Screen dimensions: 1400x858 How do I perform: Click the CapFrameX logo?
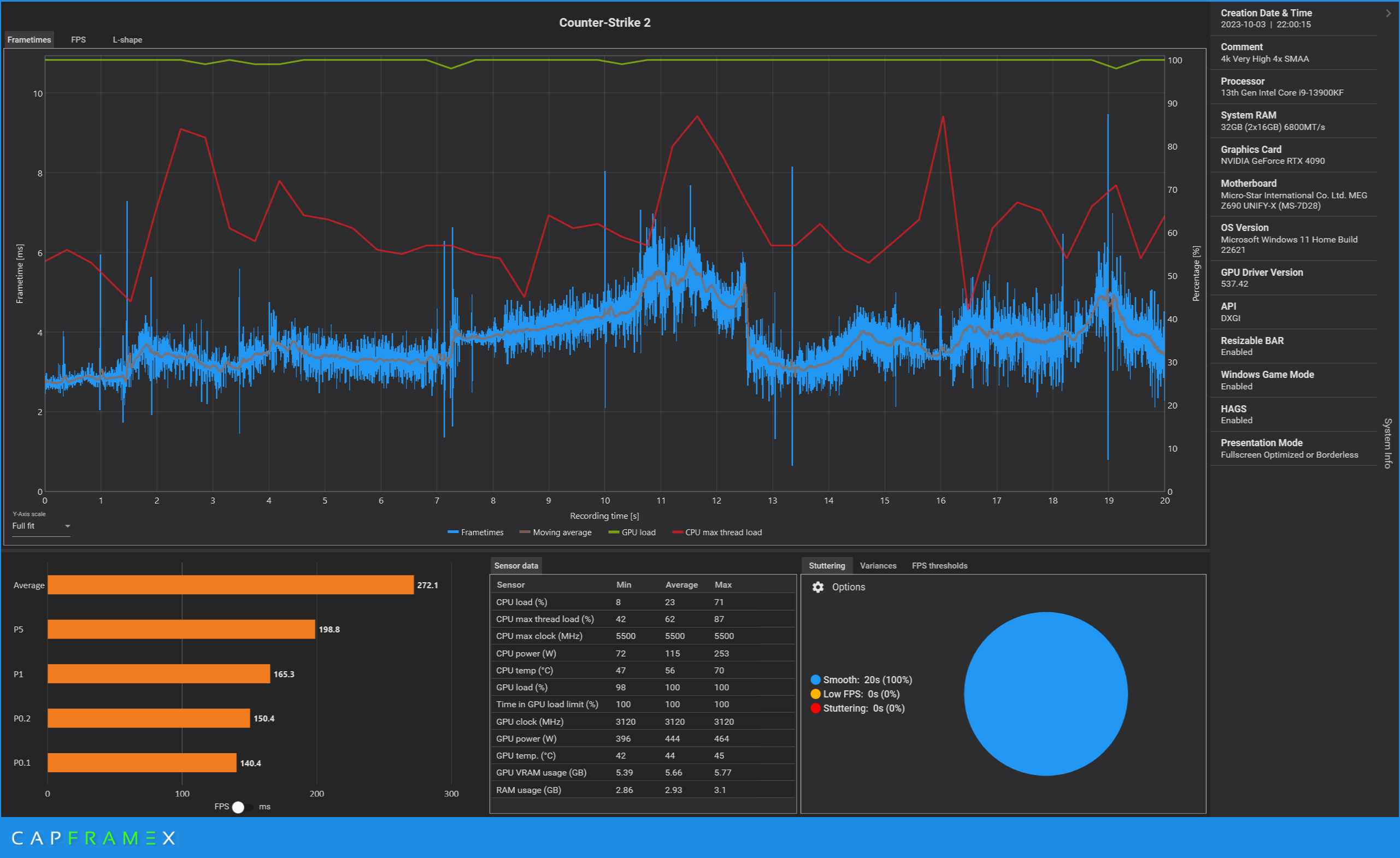94,838
